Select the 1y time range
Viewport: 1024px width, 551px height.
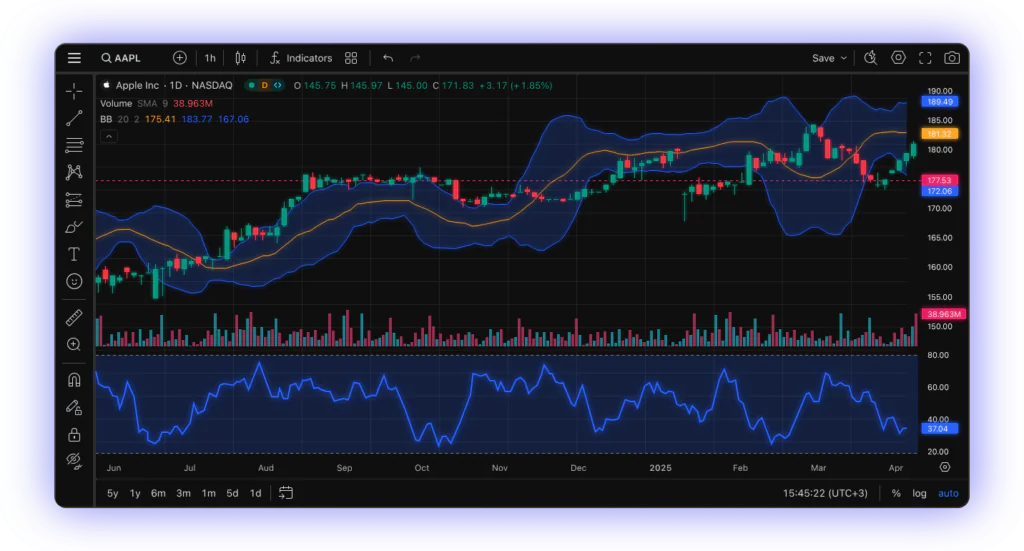click(135, 494)
